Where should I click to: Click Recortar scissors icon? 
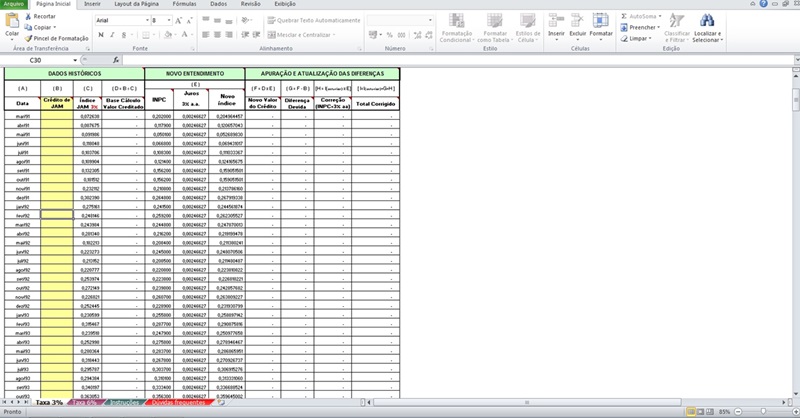tap(28, 16)
